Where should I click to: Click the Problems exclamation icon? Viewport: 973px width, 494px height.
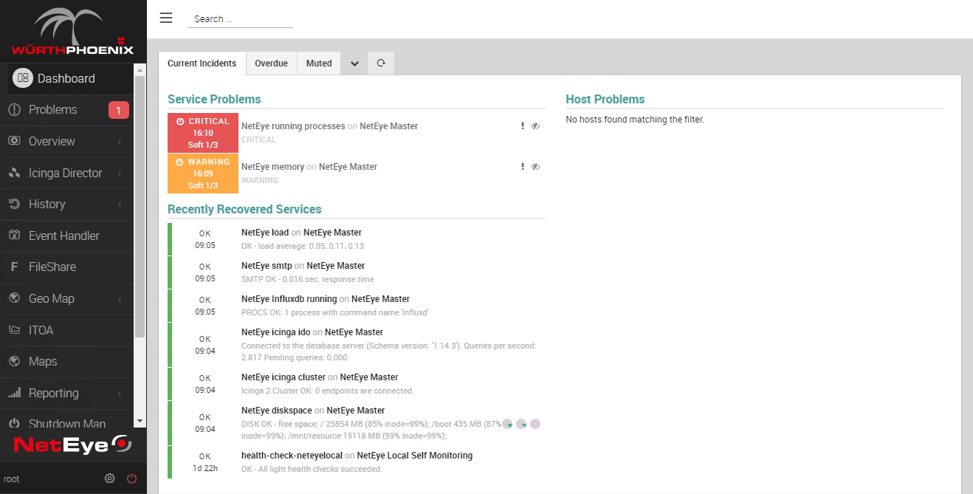[x=14, y=110]
